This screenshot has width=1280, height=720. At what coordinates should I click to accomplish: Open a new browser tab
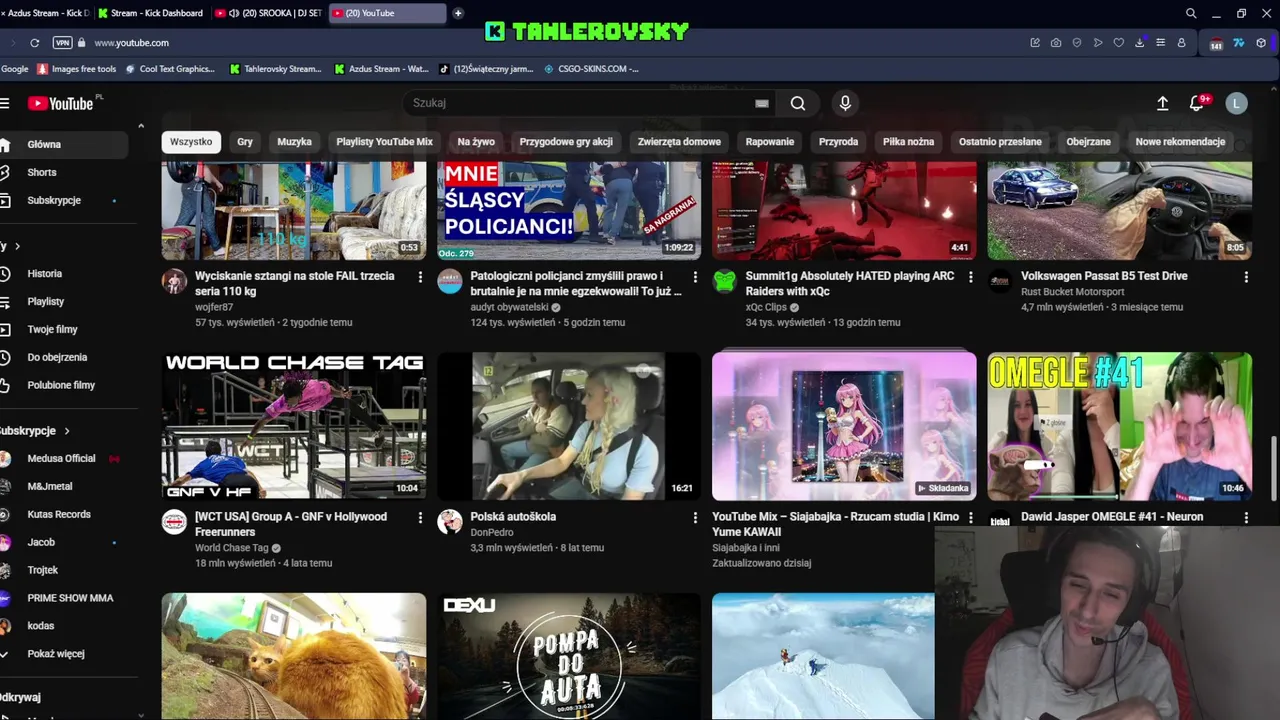458,13
